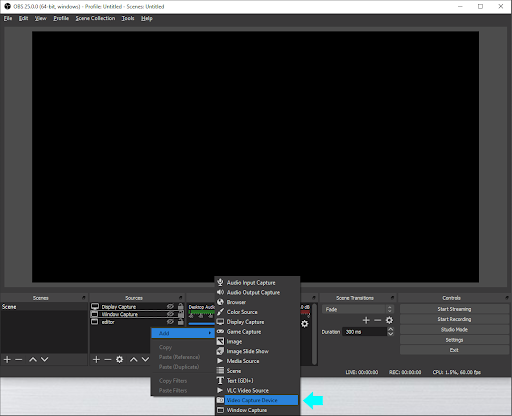Click the Duration 300 ms field
This screenshot has width=512, height=416.
365,332
